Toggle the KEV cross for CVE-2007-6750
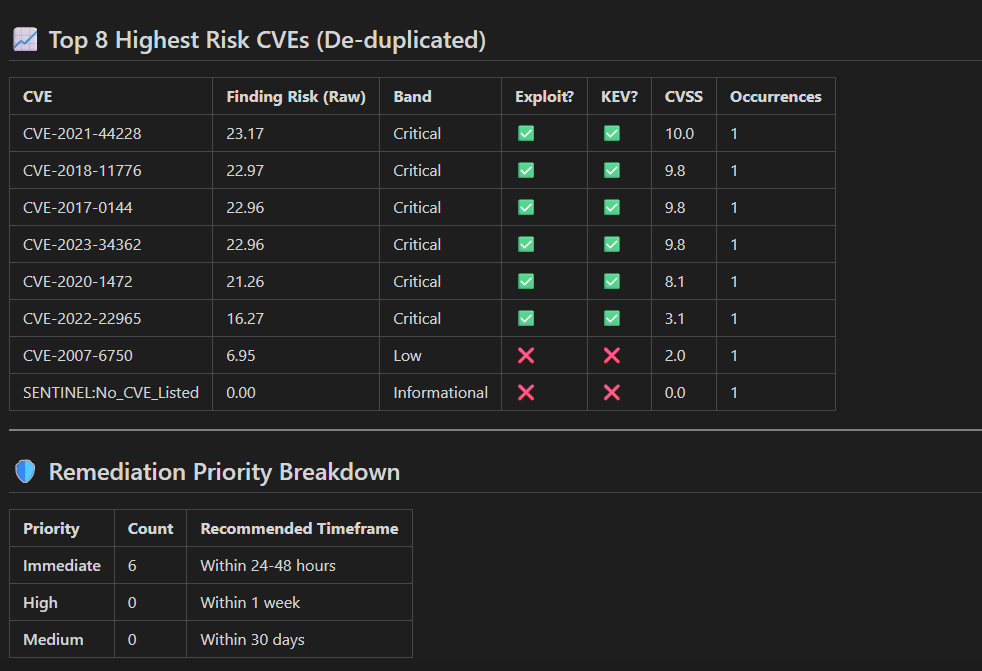 click(x=610, y=355)
